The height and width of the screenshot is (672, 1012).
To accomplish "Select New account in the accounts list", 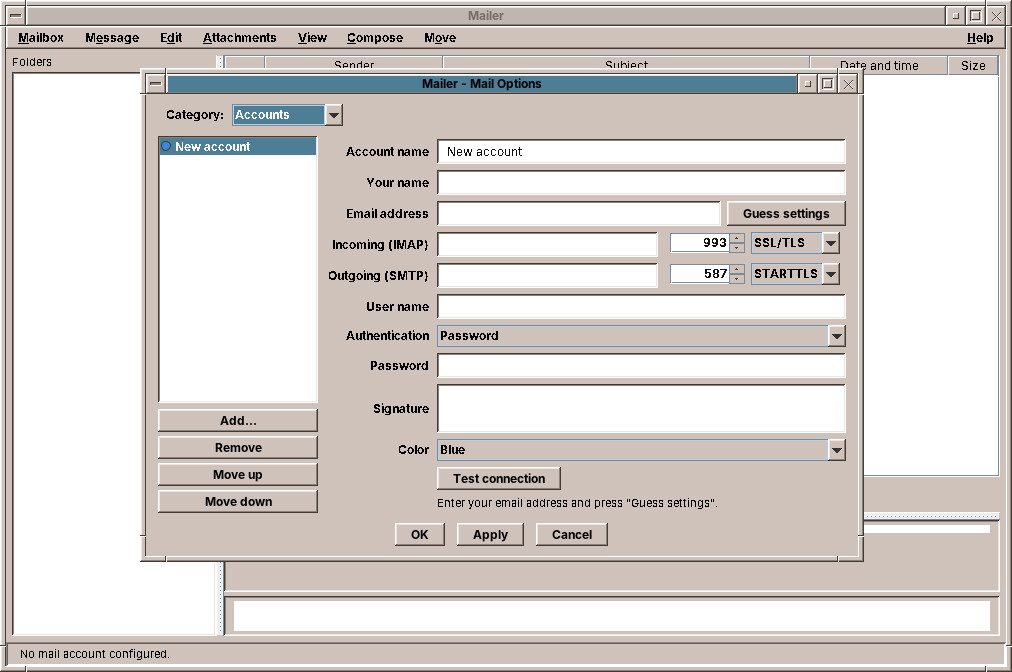I will 238,147.
